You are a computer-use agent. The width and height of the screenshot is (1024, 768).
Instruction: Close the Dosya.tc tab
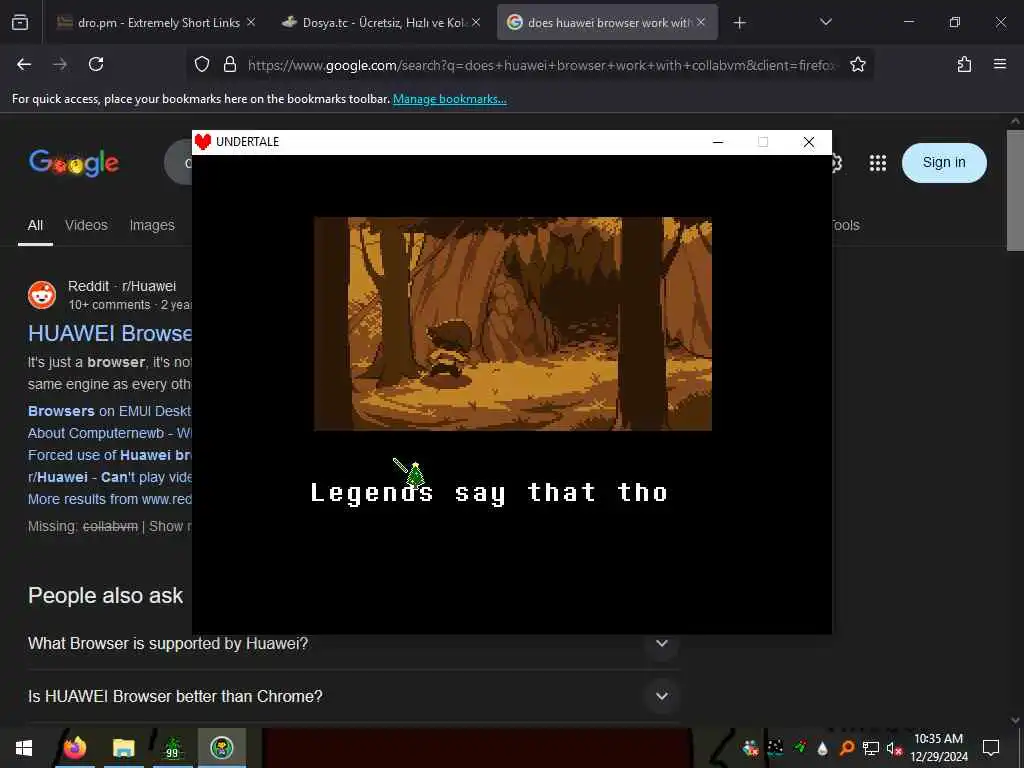tap(476, 22)
